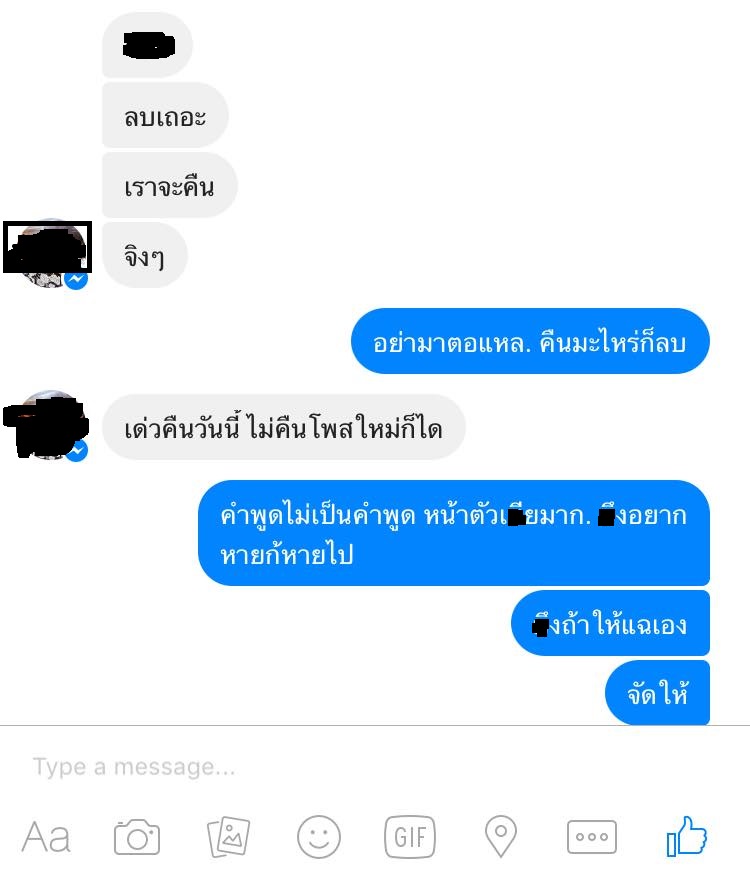Tap the blue ถ้าให้แฉเอง message bubble
The width and height of the screenshot is (750, 881).
[x=610, y=623]
